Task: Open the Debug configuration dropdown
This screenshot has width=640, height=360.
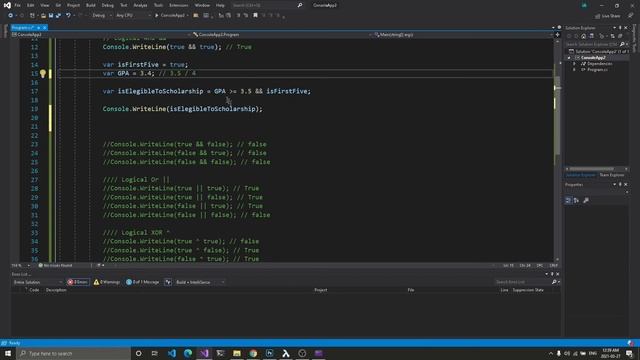Action: pos(101,16)
